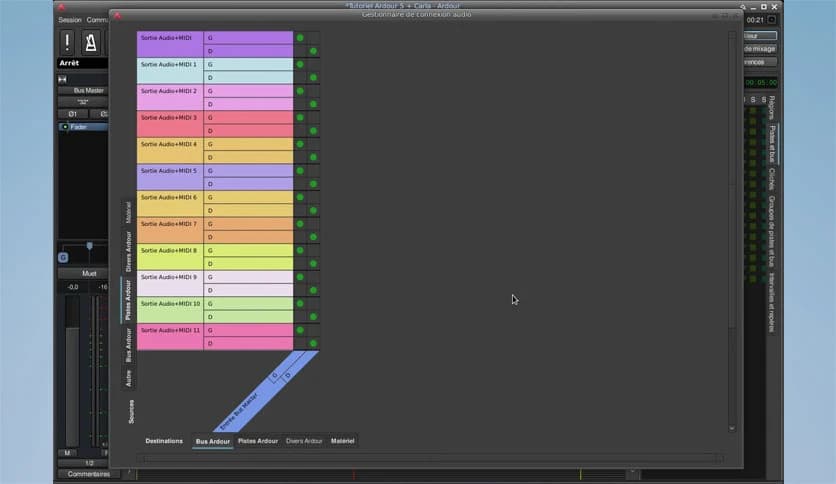The height and width of the screenshot is (484, 836).
Task: Click the M meter point button on strip
Action: [67, 453]
